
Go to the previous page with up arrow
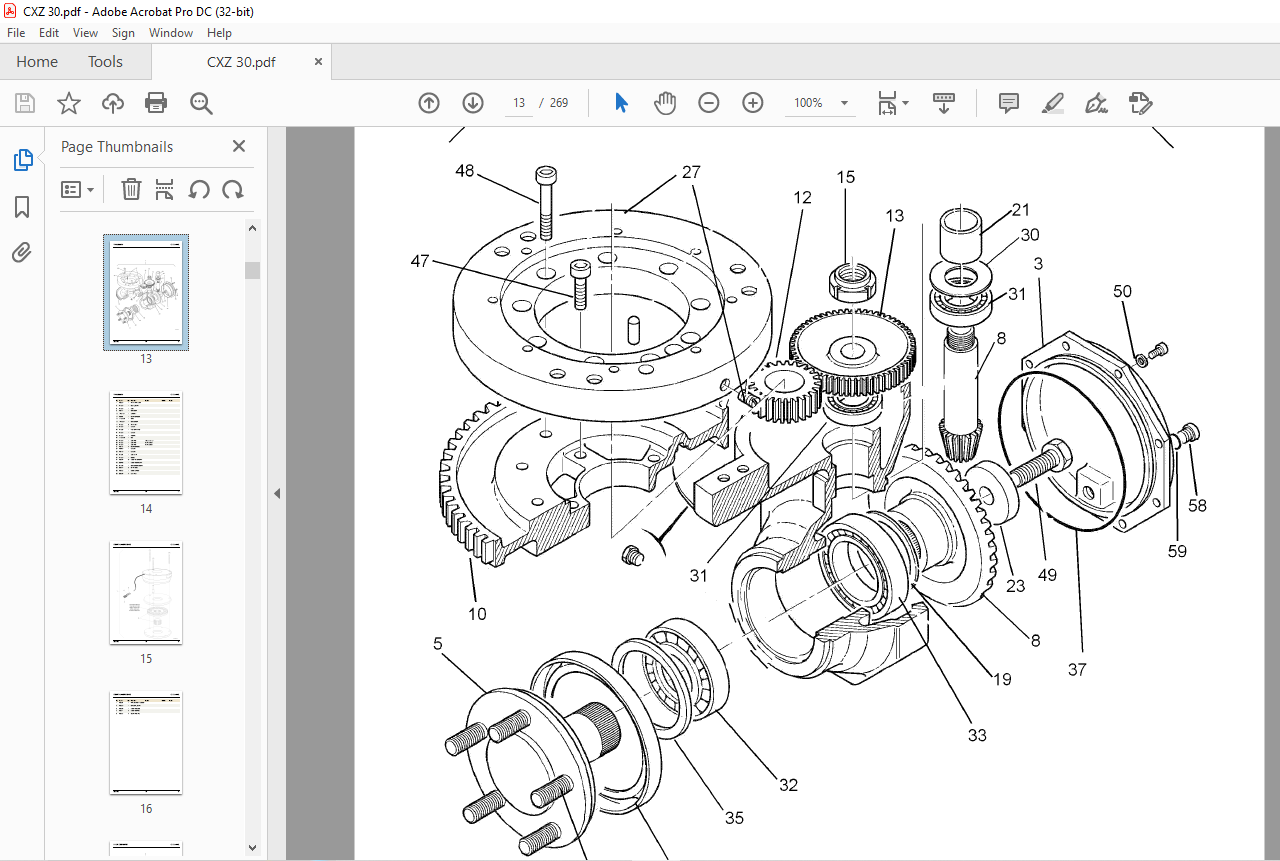429,103
